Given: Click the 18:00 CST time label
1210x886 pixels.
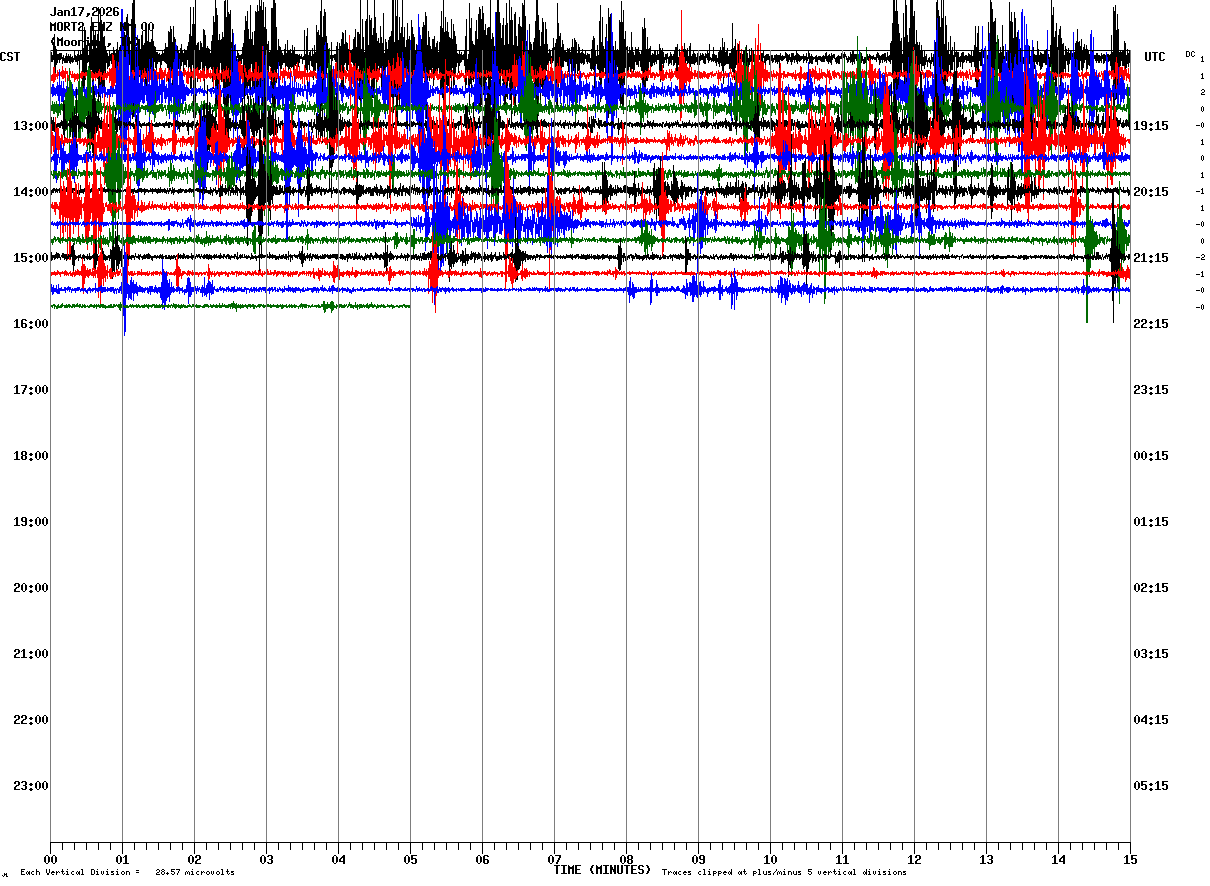Looking at the screenshot, I should tap(31, 456).
